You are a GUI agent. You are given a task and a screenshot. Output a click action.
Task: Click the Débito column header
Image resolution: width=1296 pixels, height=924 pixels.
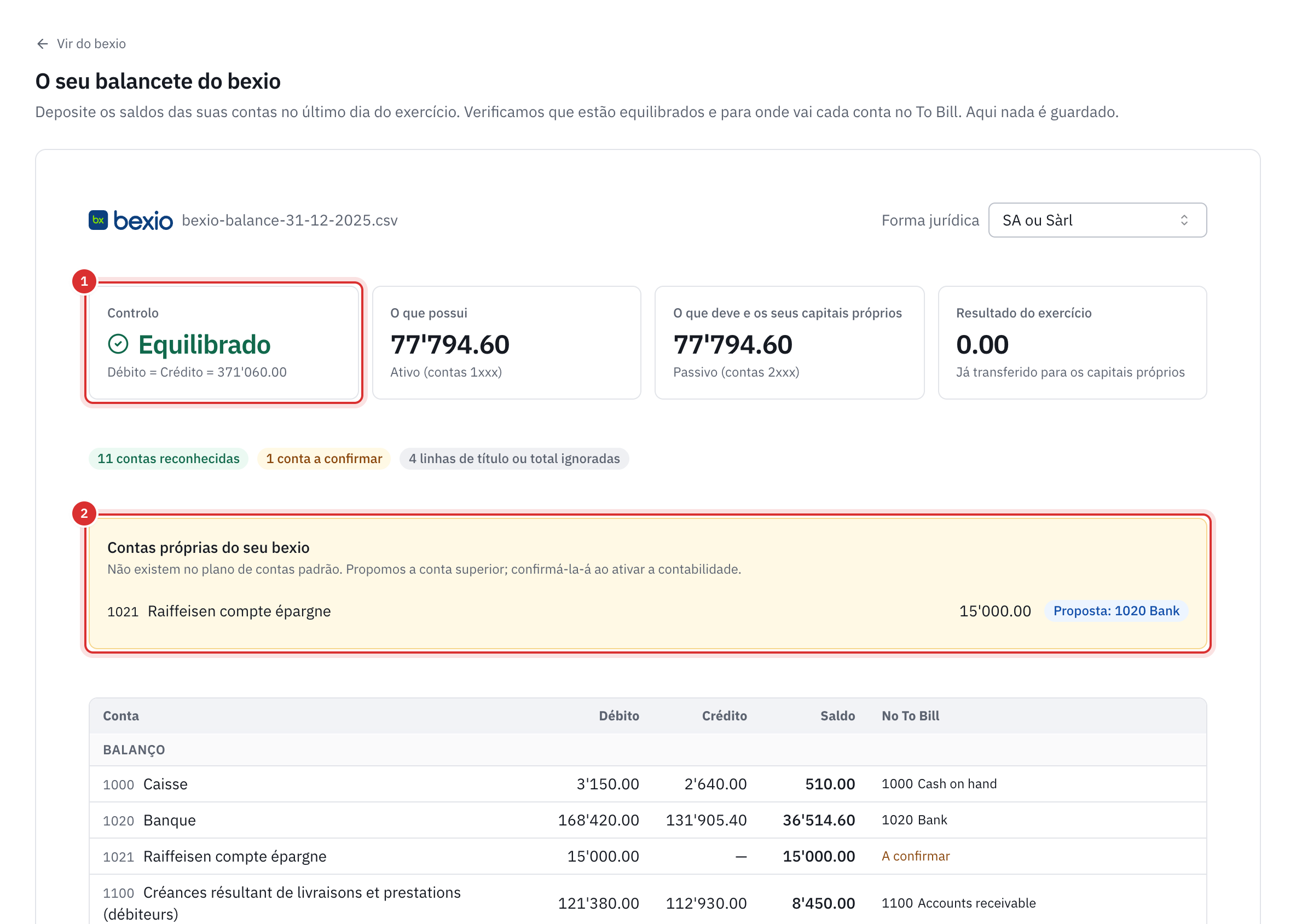tap(618, 716)
